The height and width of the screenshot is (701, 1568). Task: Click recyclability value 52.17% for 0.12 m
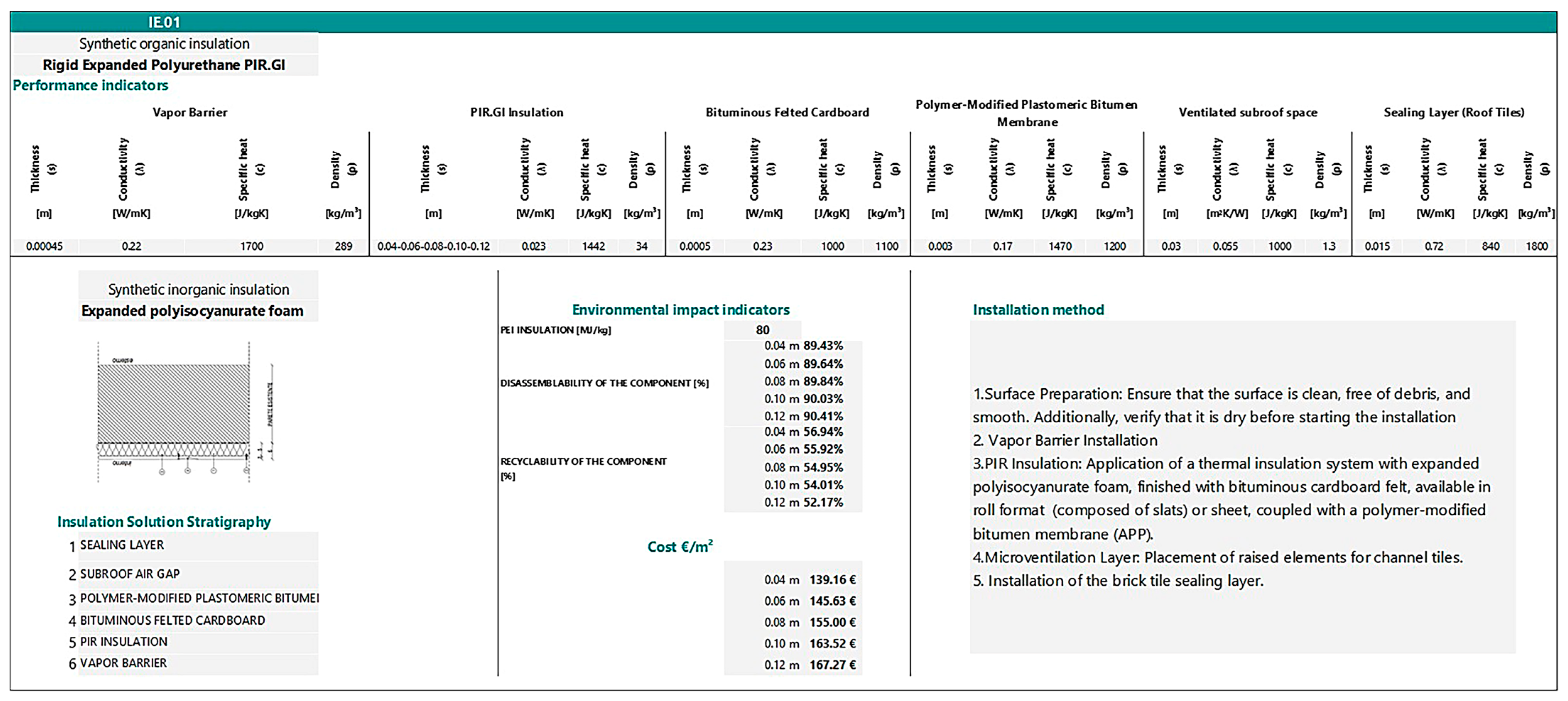click(x=823, y=503)
